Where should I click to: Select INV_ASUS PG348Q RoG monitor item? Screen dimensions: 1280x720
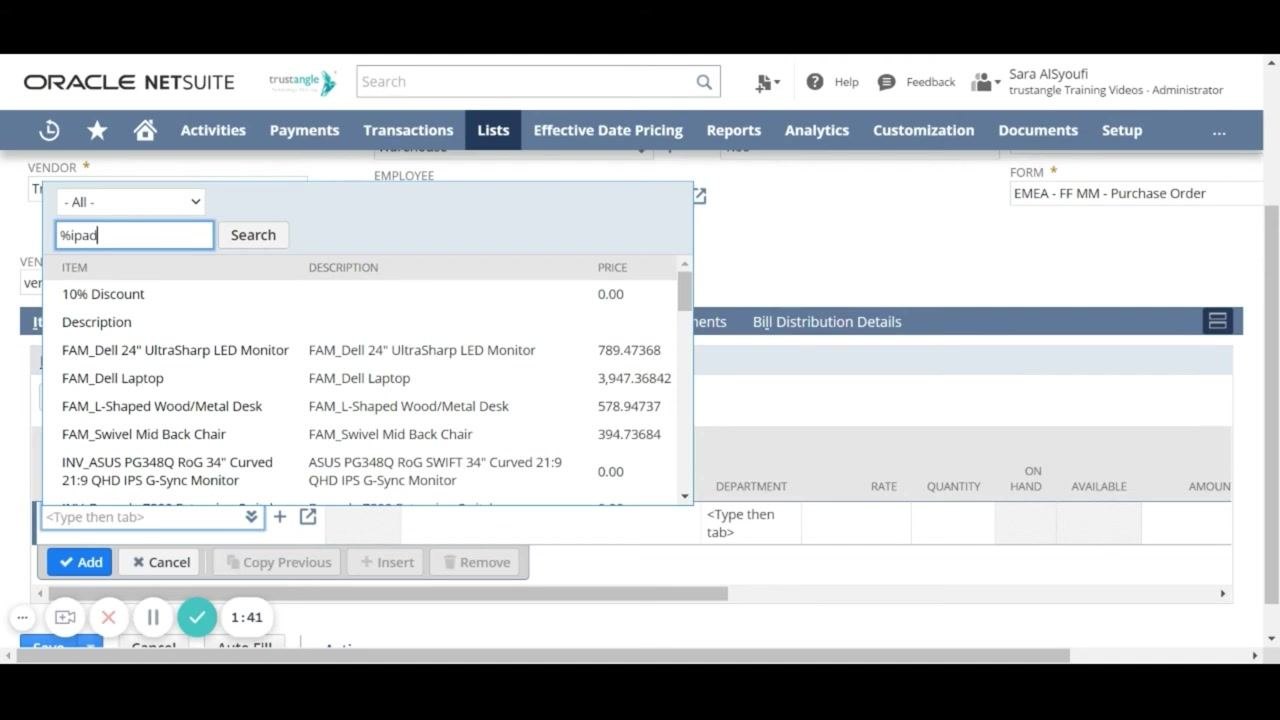pos(167,471)
